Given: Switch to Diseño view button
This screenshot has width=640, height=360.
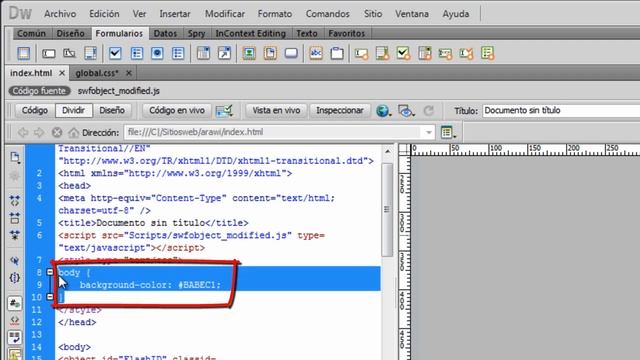Looking at the screenshot, I should click(x=112, y=111).
